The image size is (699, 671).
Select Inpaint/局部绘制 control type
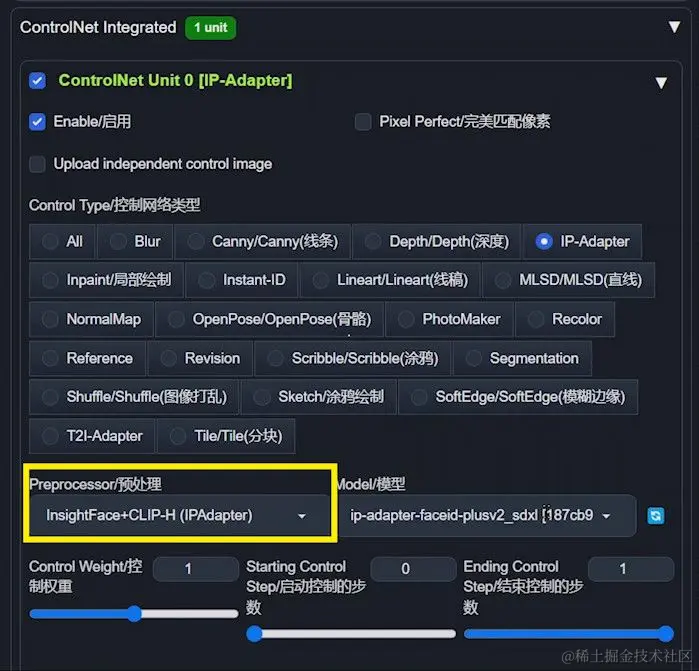106,280
